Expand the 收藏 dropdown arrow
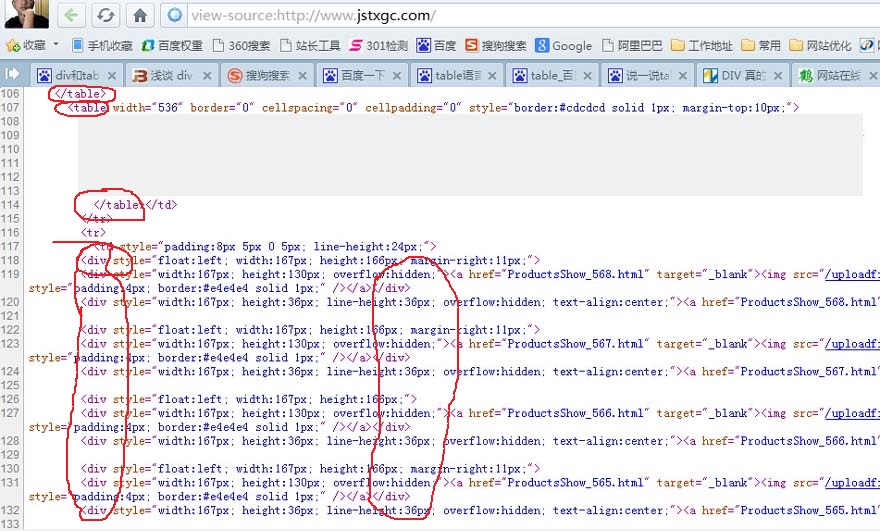Screen dimensions: 880x531 pos(56,45)
